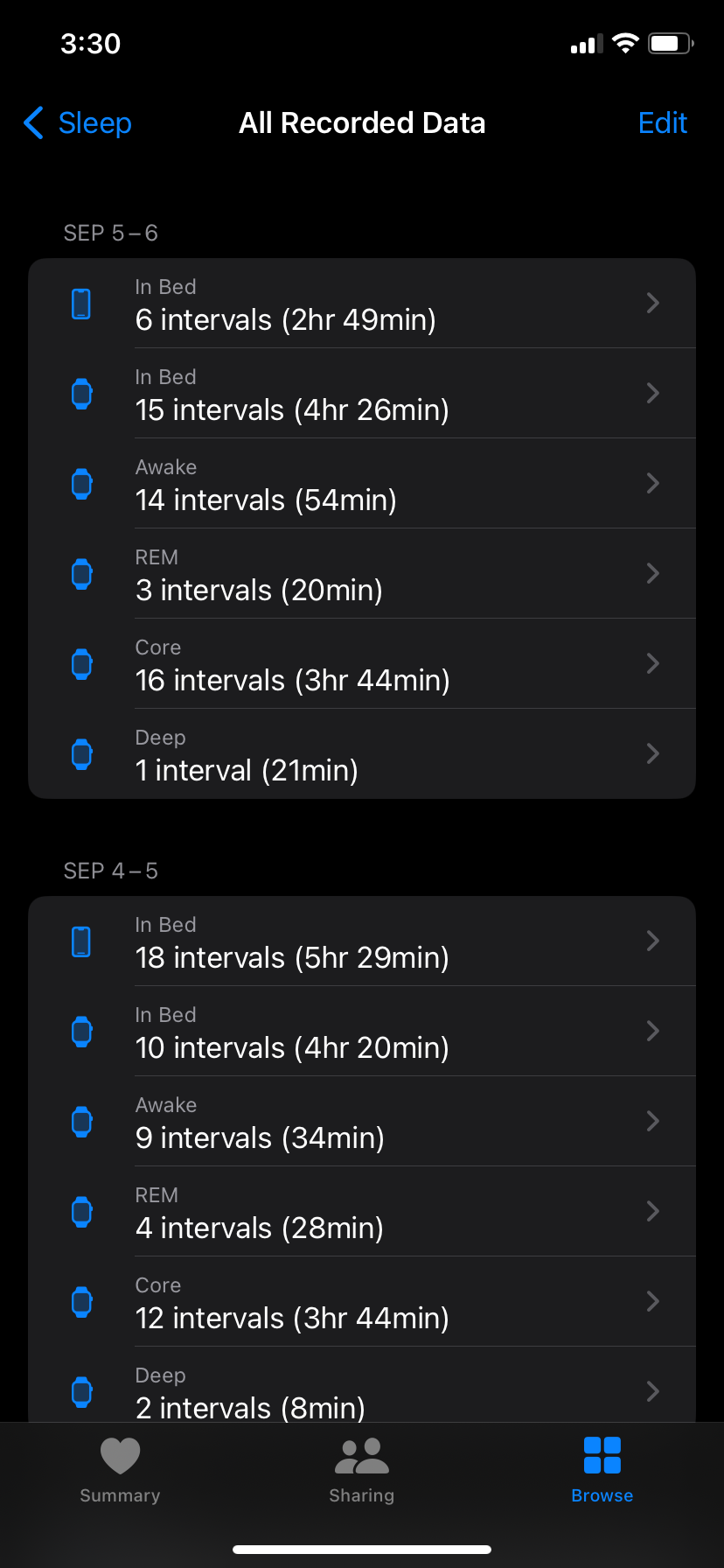724x1568 pixels.
Task: Open chevron for Awake 9 intervals (34min)
Action: [x=652, y=1122]
